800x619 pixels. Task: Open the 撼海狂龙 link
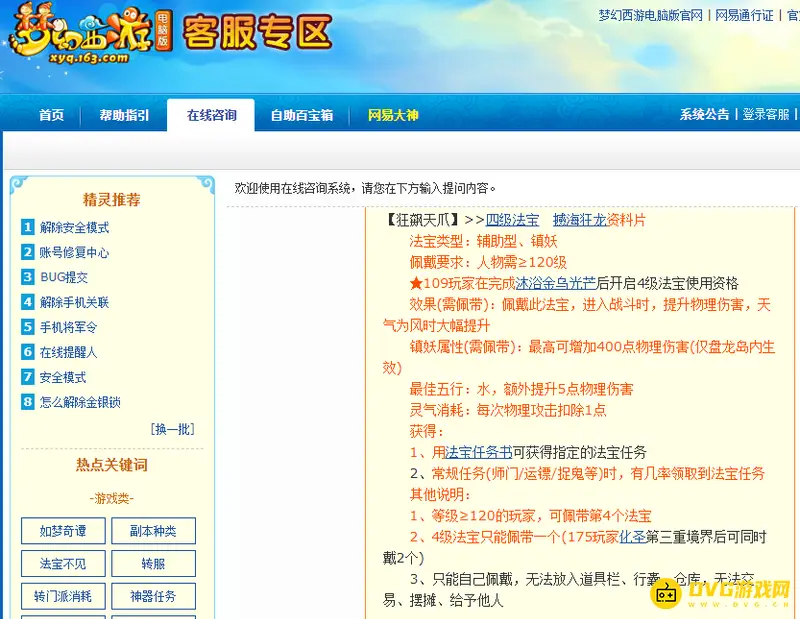pos(579,220)
